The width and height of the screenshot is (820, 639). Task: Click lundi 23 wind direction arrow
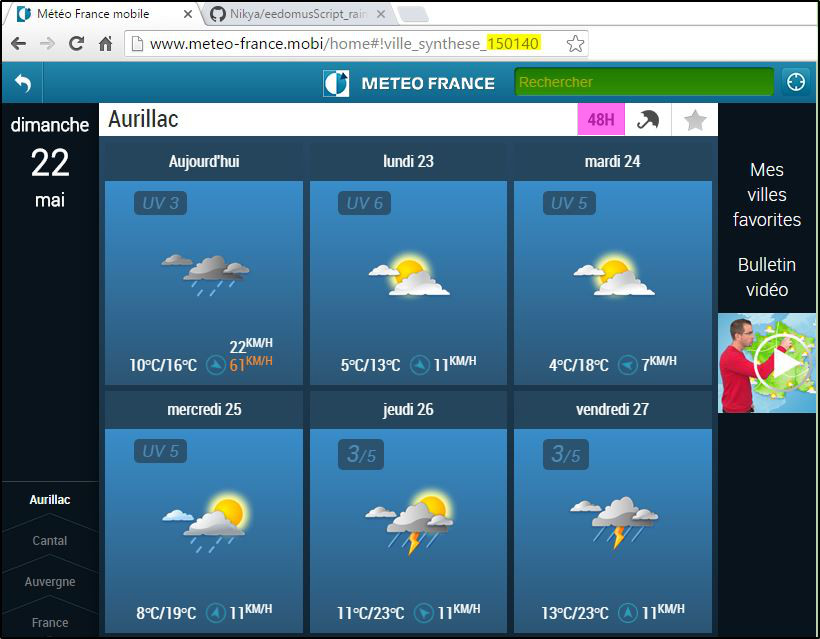[419, 364]
